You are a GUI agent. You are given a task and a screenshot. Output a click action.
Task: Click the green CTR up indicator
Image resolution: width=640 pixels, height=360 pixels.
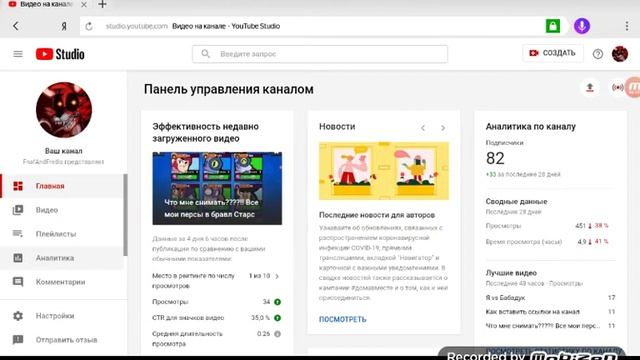pos(278,318)
